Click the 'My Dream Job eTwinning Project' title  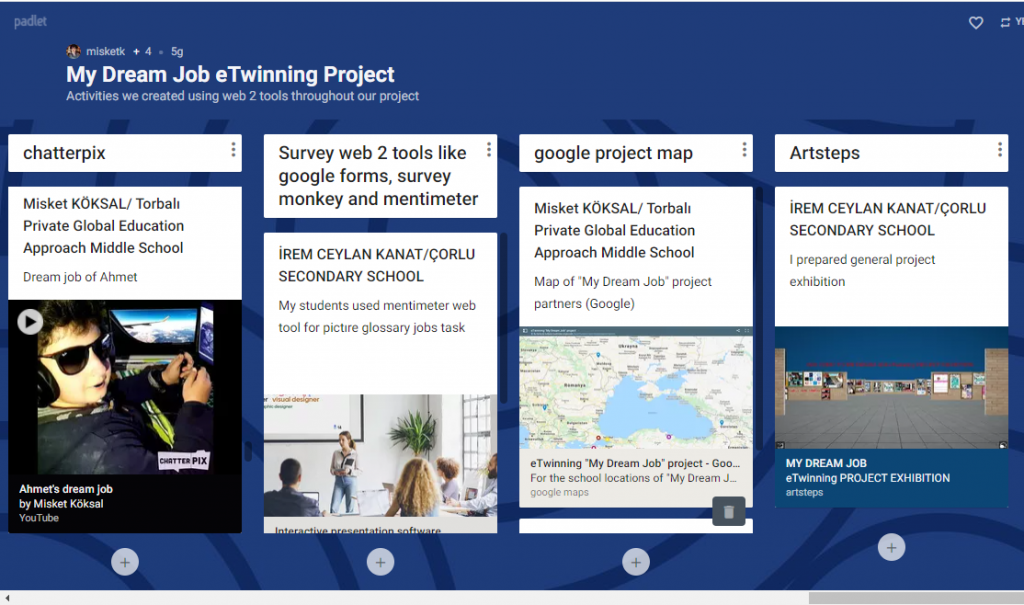[230, 74]
